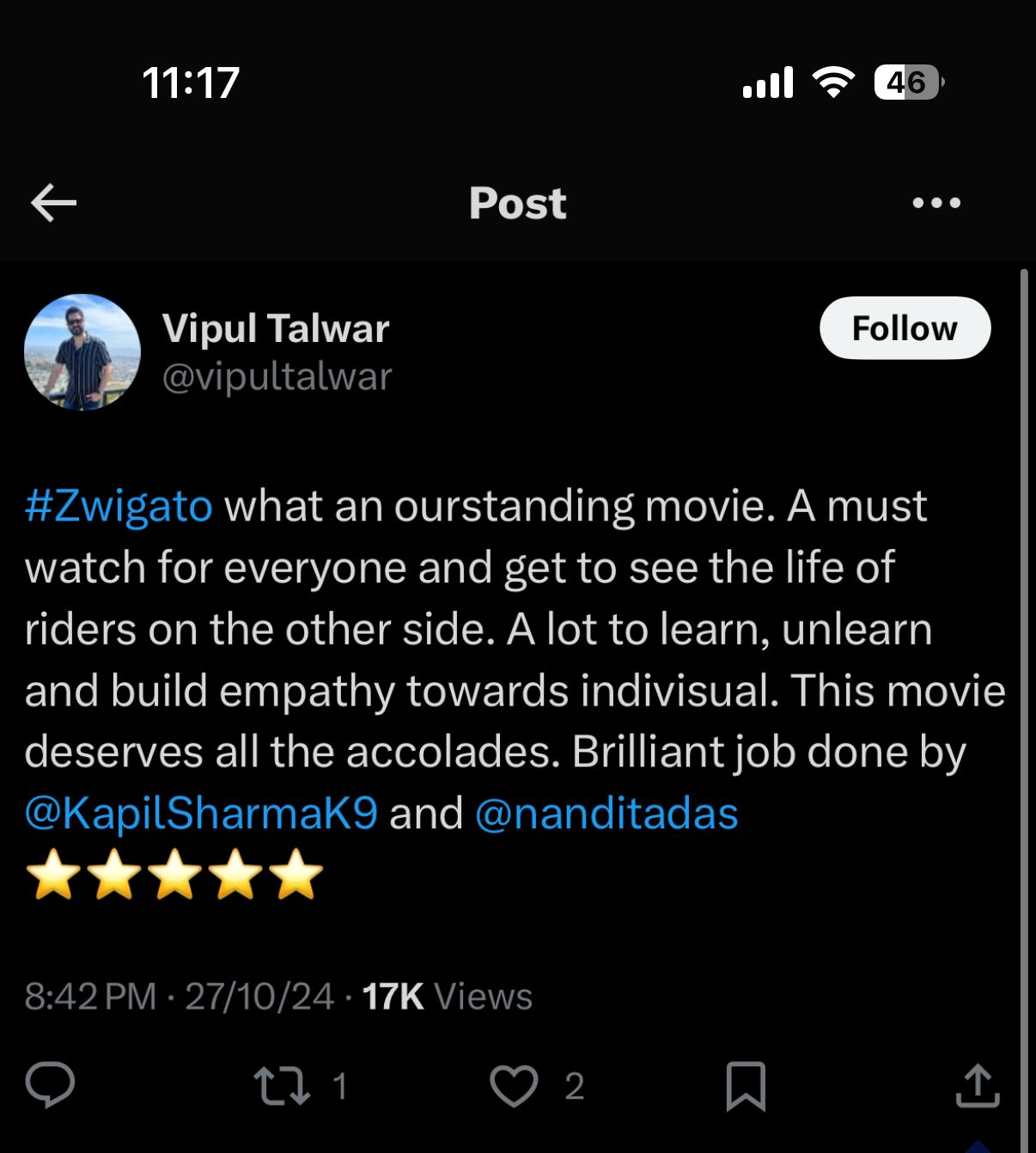1036x1153 pixels.
Task: Open the #Zwigato hashtag
Action: point(119,505)
